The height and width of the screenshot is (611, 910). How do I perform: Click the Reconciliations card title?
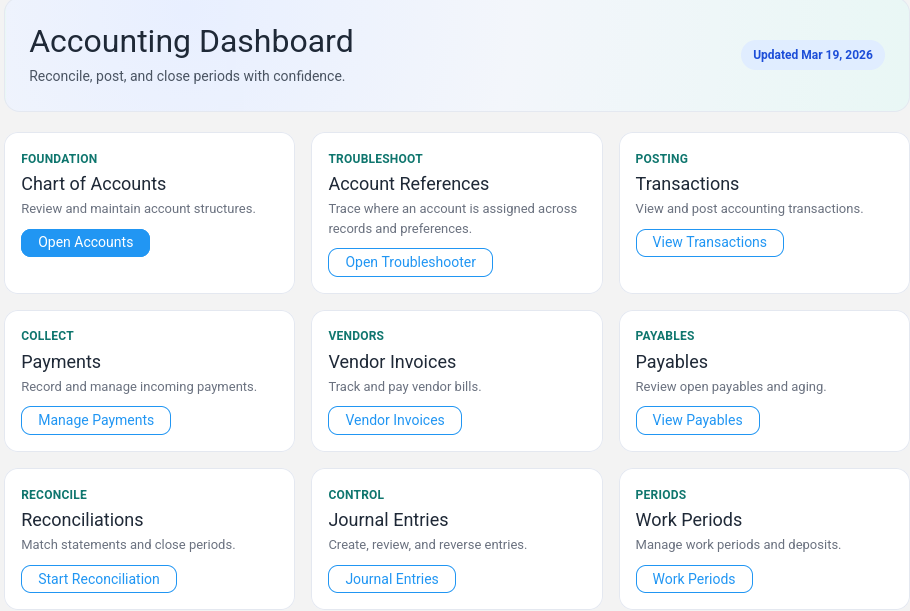[x=82, y=520]
